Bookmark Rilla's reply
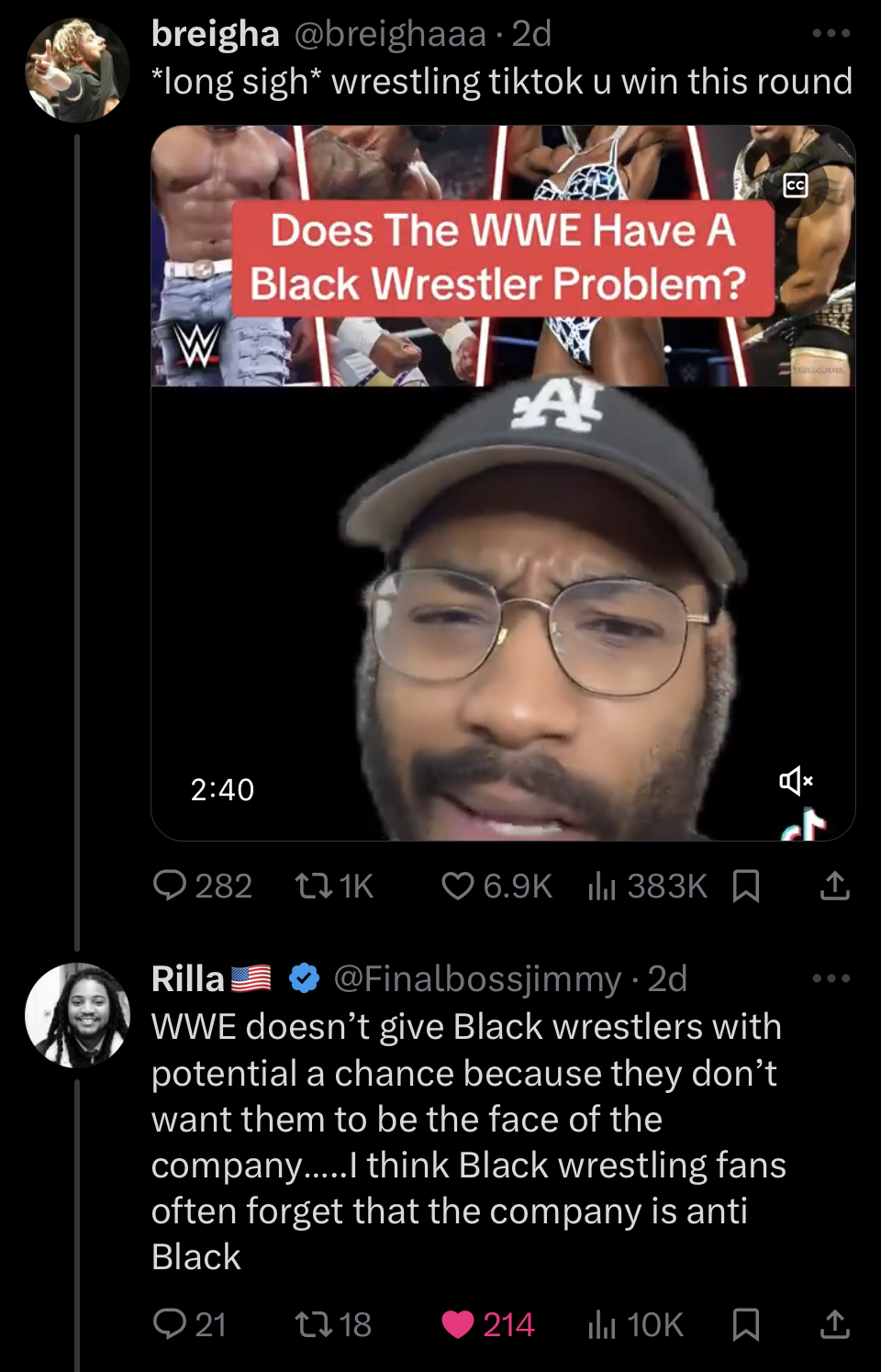Screen dimensions: 881x1372 pyautogui.click(x=746, y=1323)
